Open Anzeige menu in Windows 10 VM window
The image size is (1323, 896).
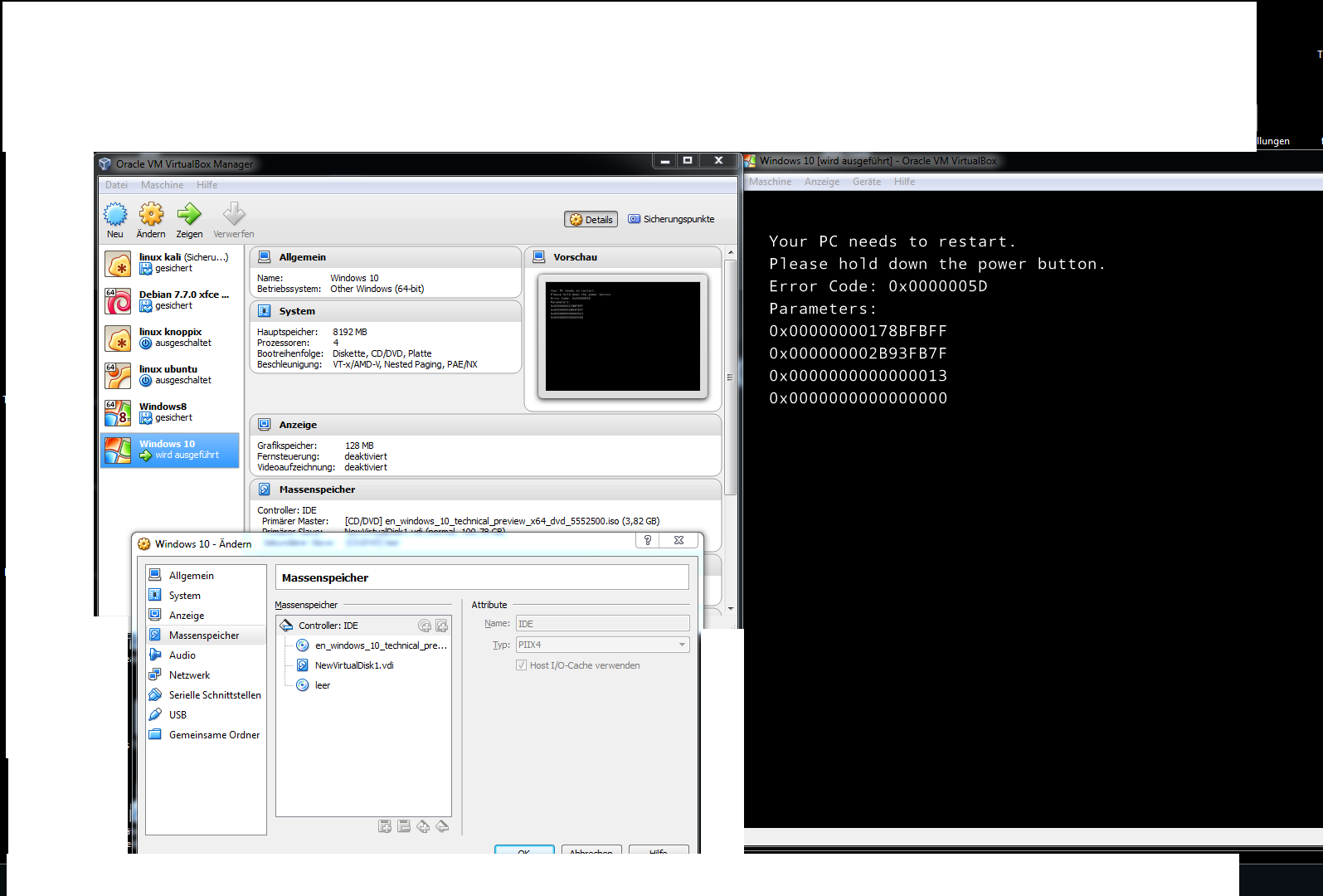822,182
